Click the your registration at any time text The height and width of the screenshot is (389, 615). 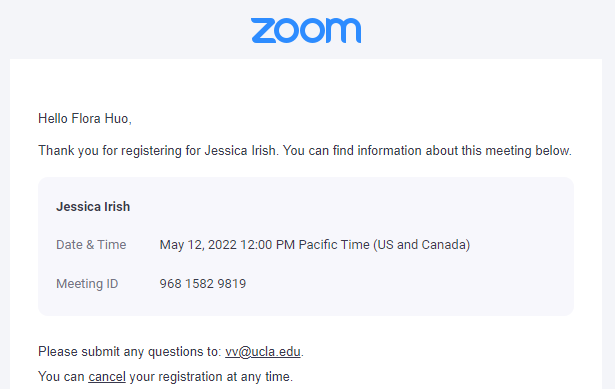tap(211, 376)
